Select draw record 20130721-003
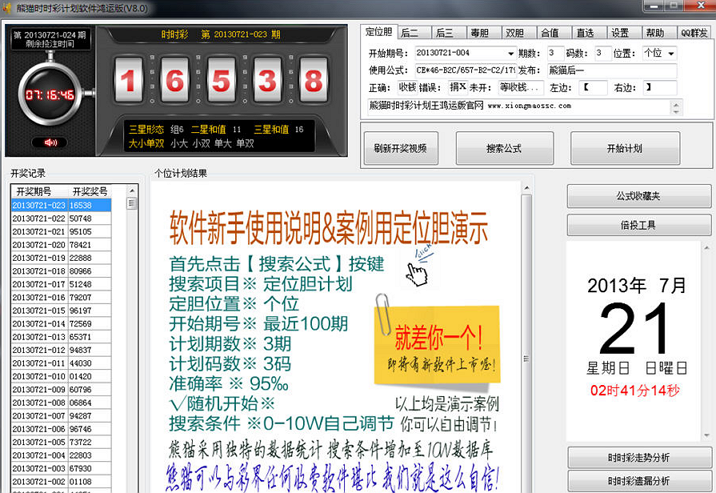716x493 pixels. (x=61, y=469)
